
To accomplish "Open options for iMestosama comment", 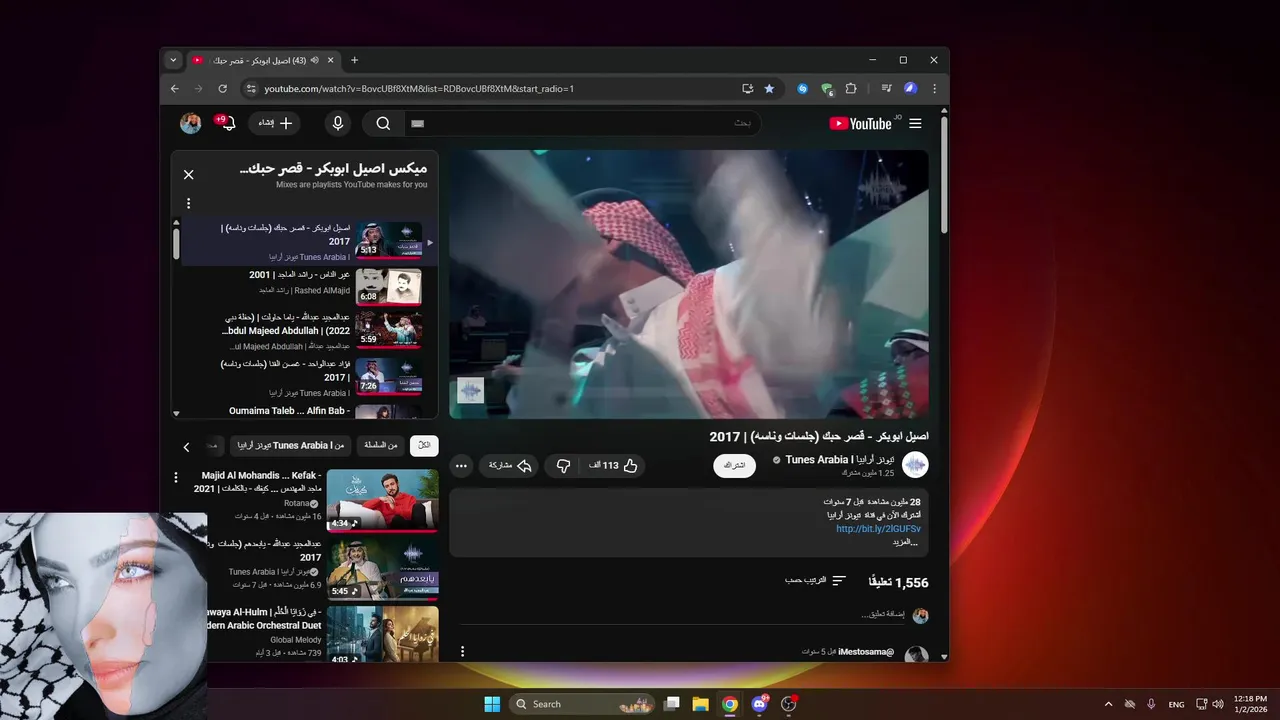I will [462, 651].
